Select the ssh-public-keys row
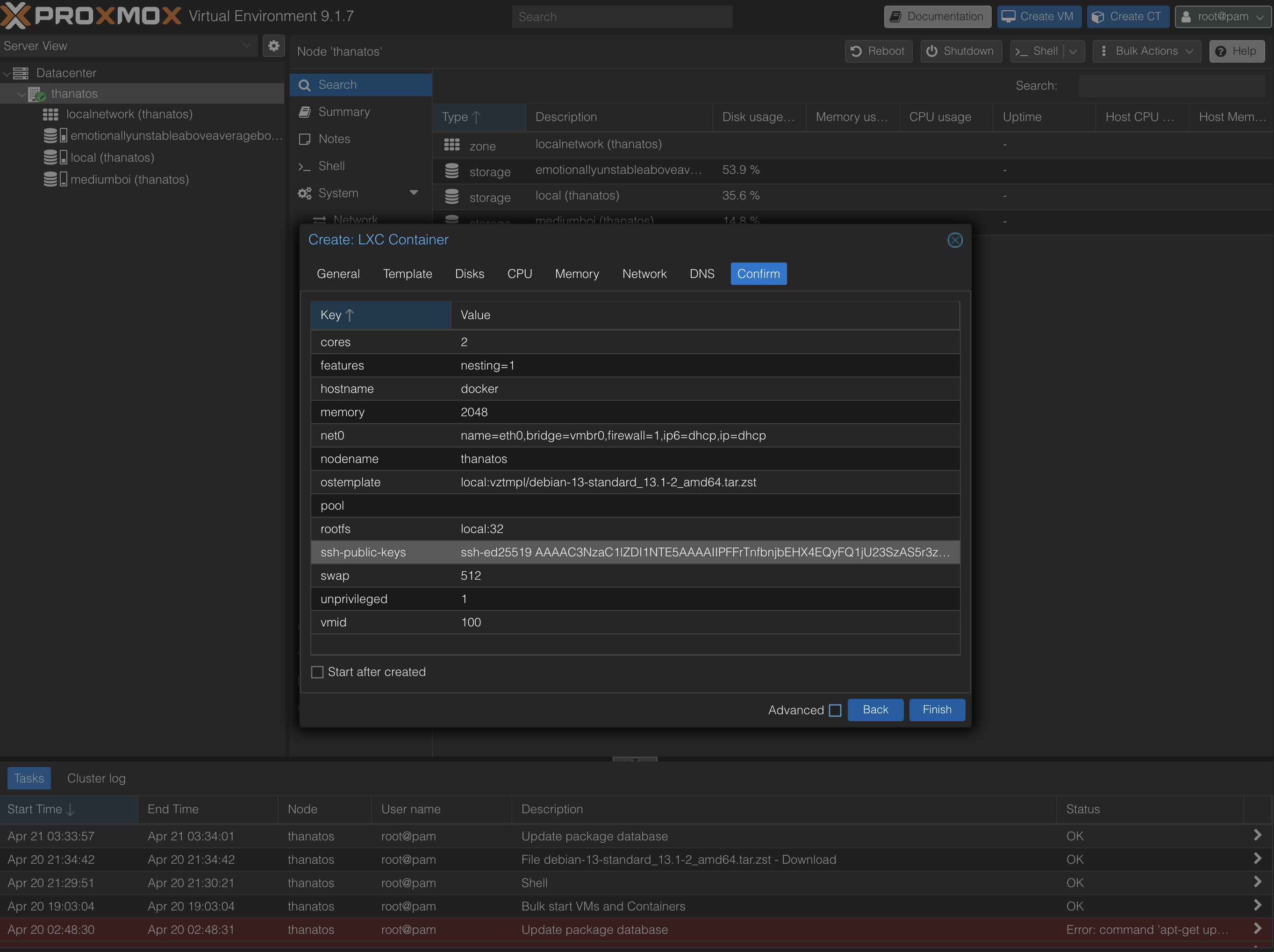Screen dimensions: 1274x952 pyautogui.click(x=635, y=553)
